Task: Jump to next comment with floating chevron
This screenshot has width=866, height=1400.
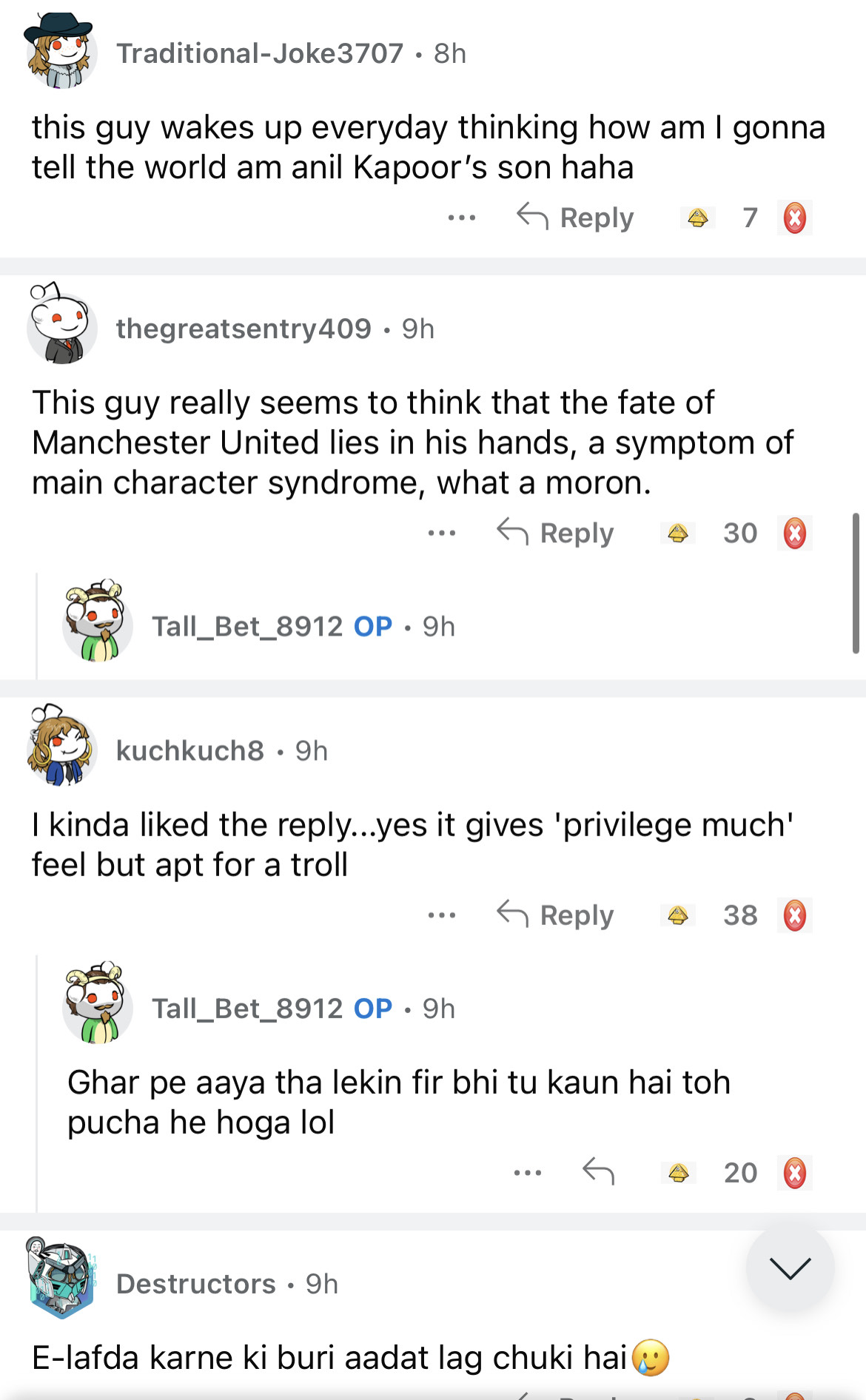Action: pyautogui.click(x=790, y=1268)
